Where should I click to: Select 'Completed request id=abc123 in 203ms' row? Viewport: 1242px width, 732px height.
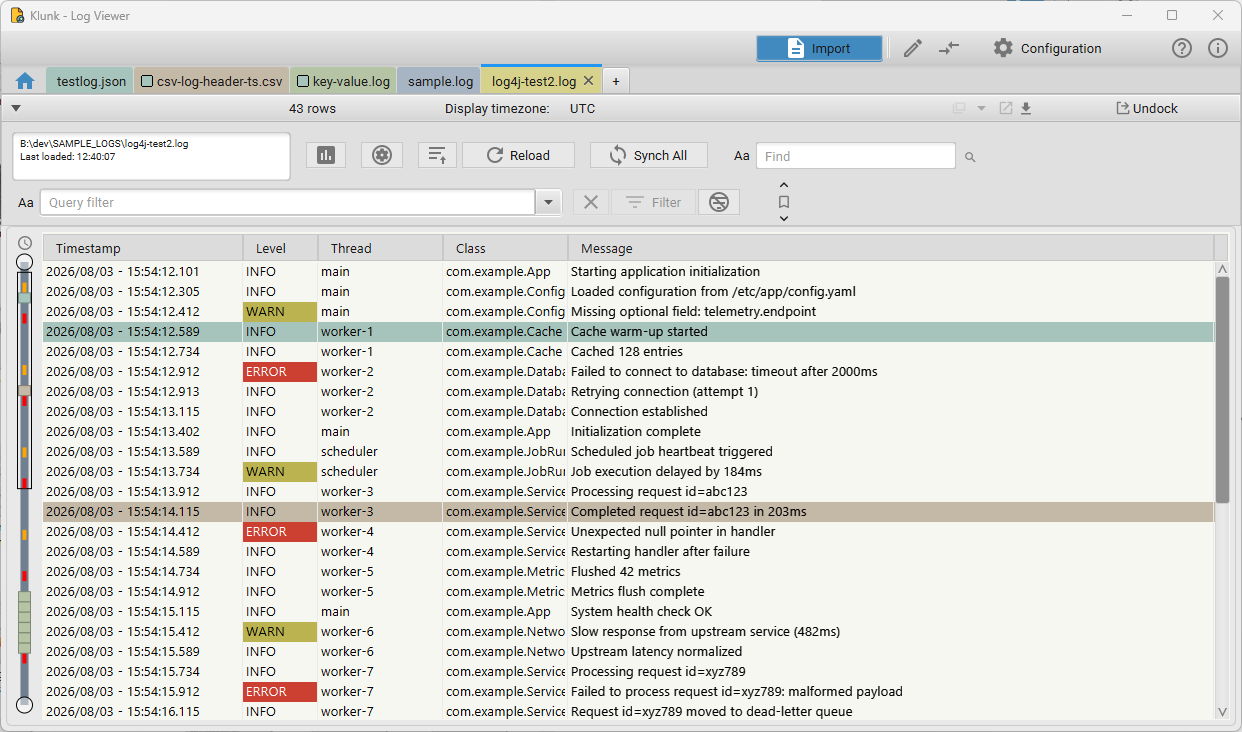pyautogui.click(x=628, y=511)
